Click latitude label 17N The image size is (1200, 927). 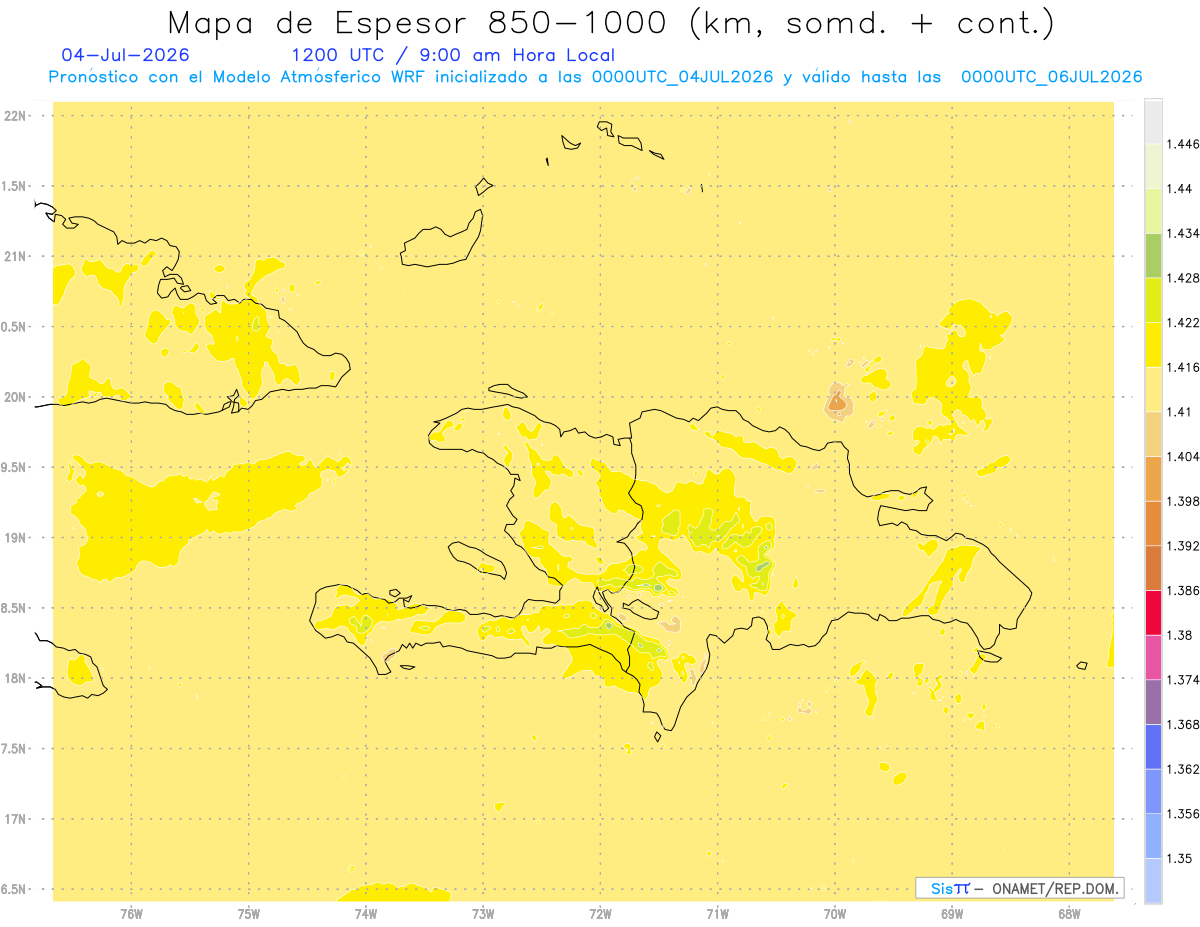point(16,819)
